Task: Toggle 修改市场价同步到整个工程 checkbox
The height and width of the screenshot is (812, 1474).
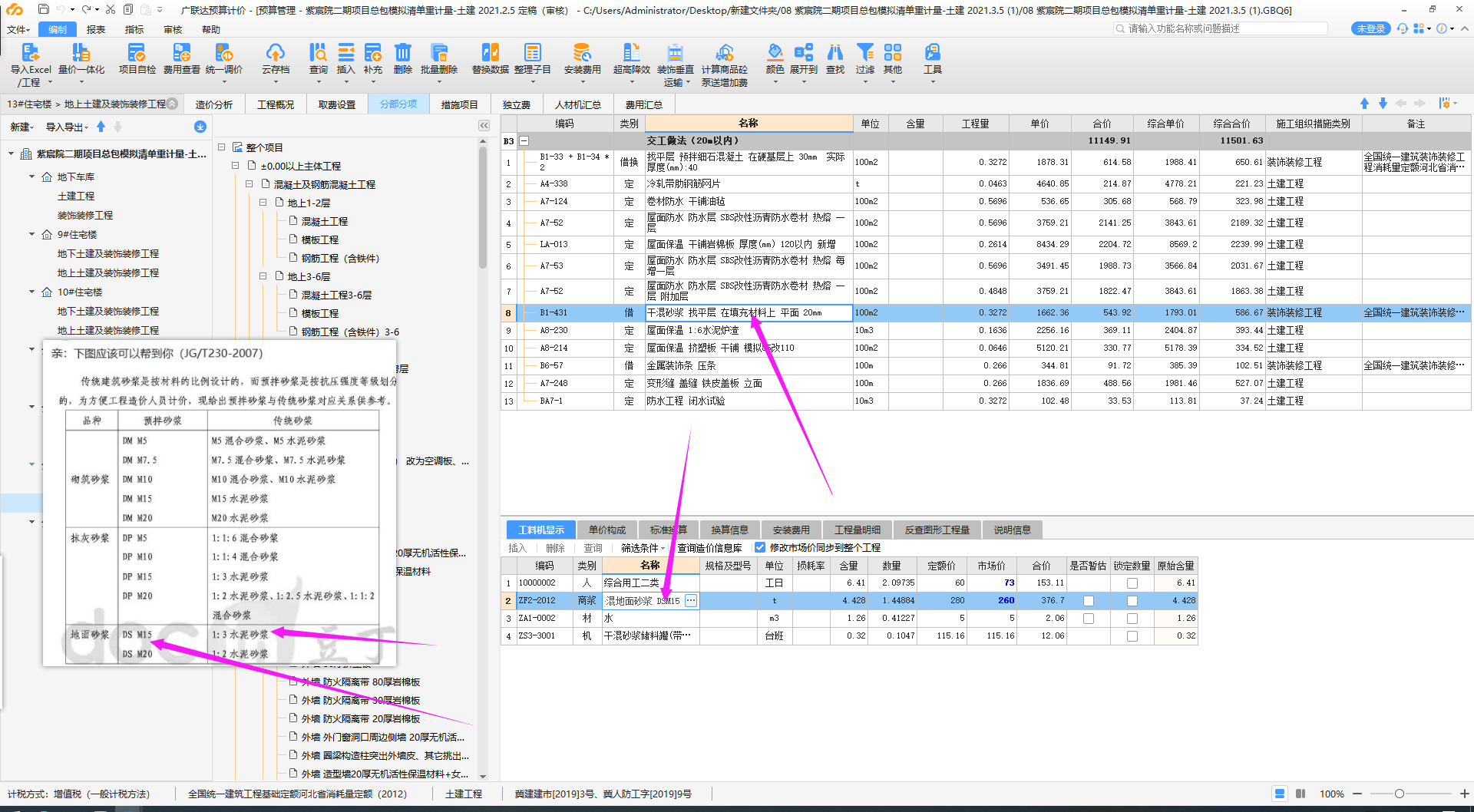Action: 760,548
